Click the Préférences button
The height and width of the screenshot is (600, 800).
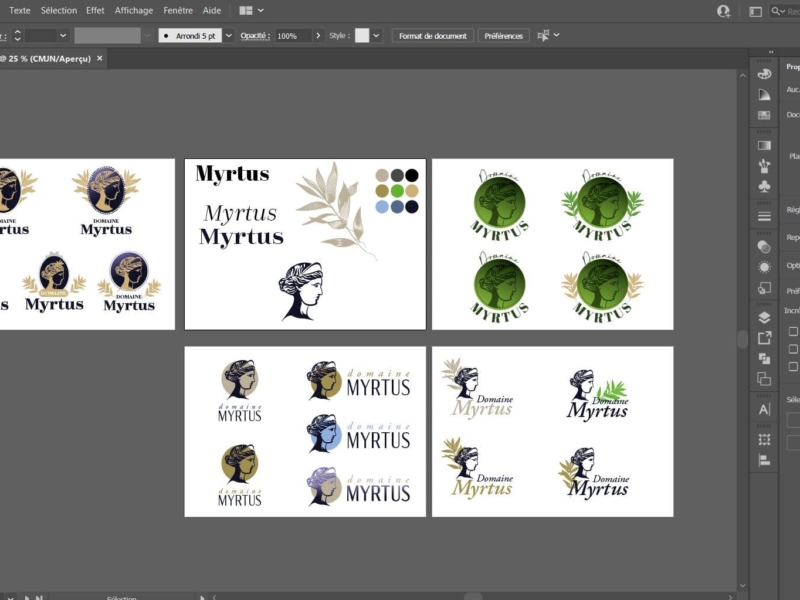point(503,35)
